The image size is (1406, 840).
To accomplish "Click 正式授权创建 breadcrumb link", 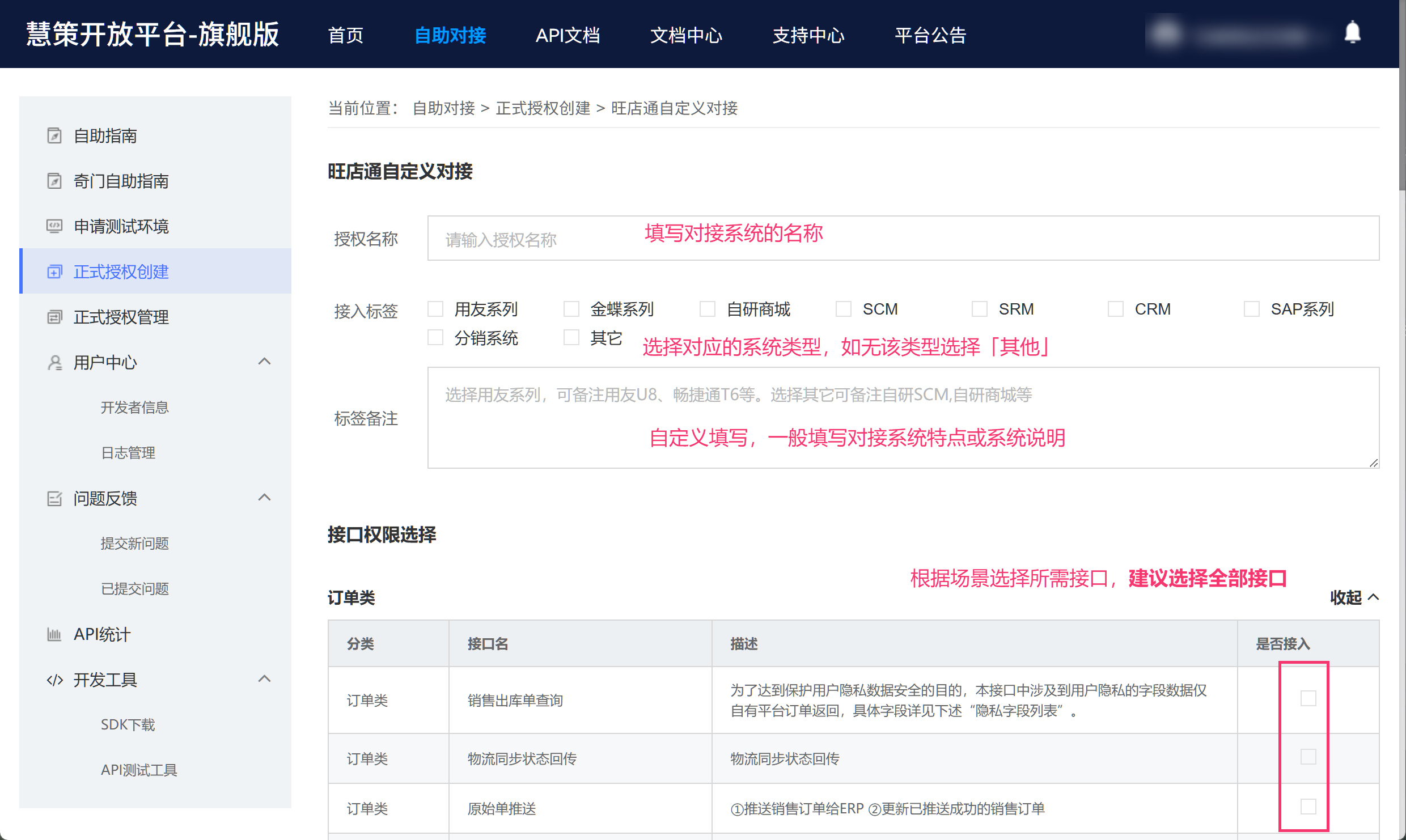I will point(543,108).
